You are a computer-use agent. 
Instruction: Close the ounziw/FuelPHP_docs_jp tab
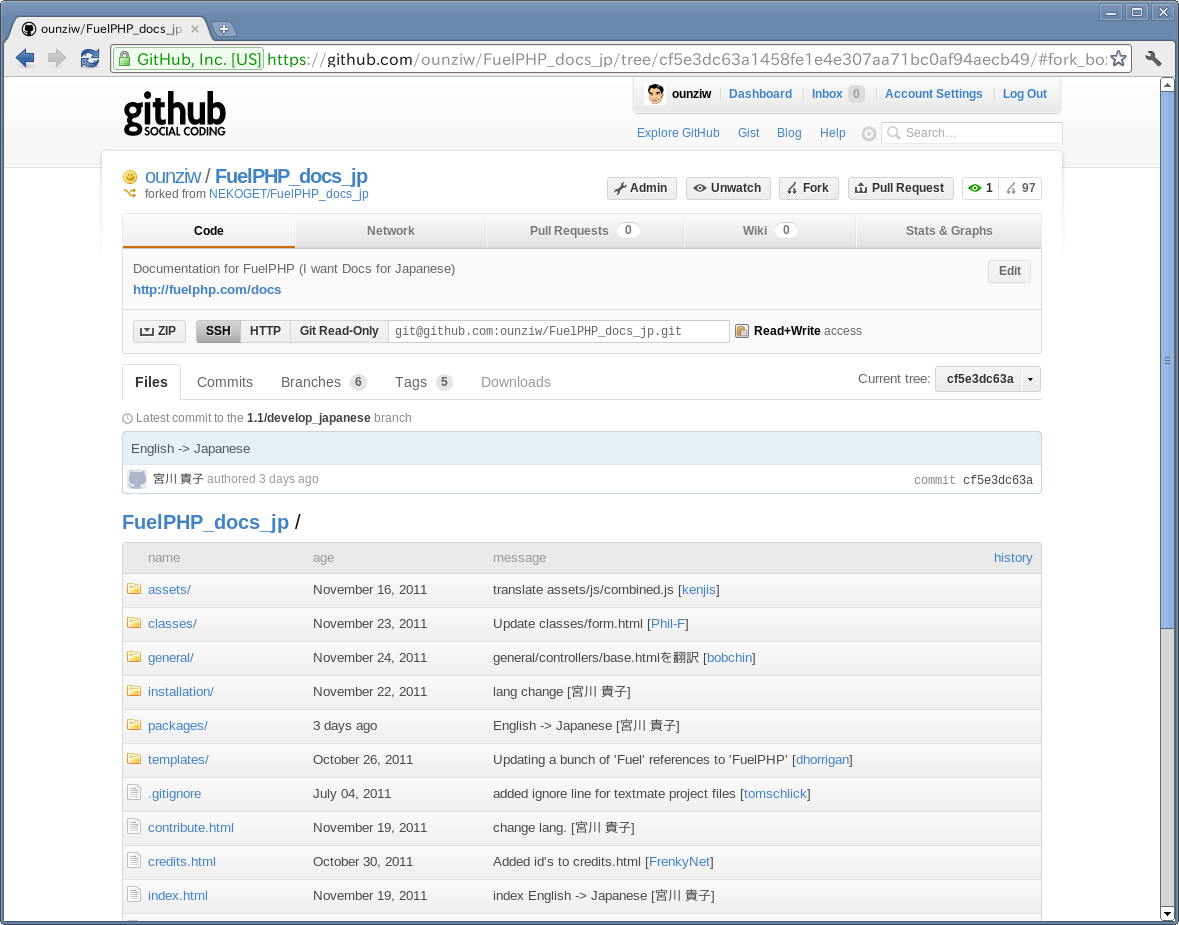click(x=195, y=29)
